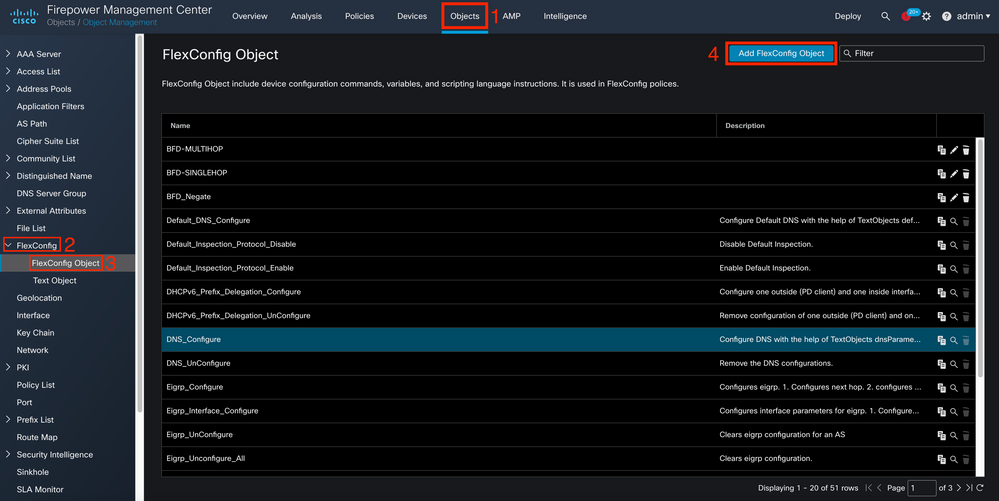Copy the Eigrp_Configure object

941,388
